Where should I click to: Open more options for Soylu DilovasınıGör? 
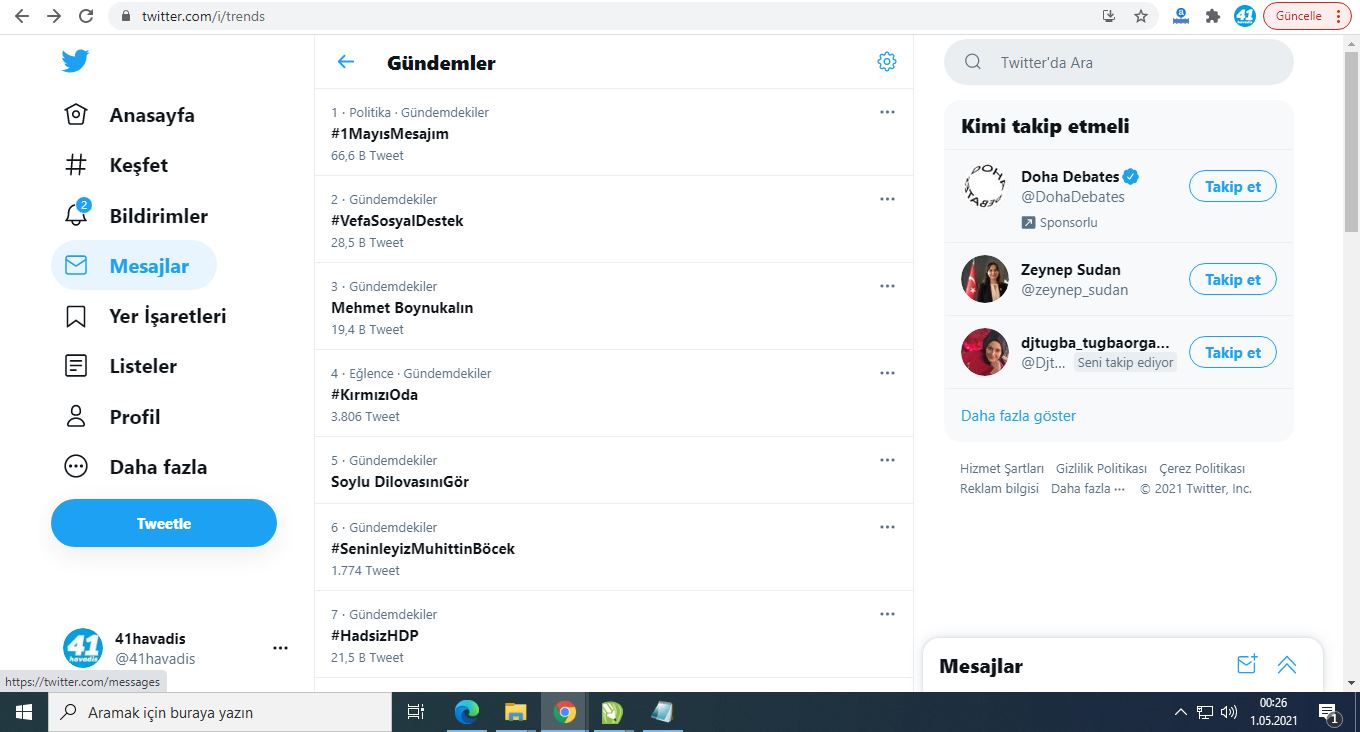click(887, 460)
